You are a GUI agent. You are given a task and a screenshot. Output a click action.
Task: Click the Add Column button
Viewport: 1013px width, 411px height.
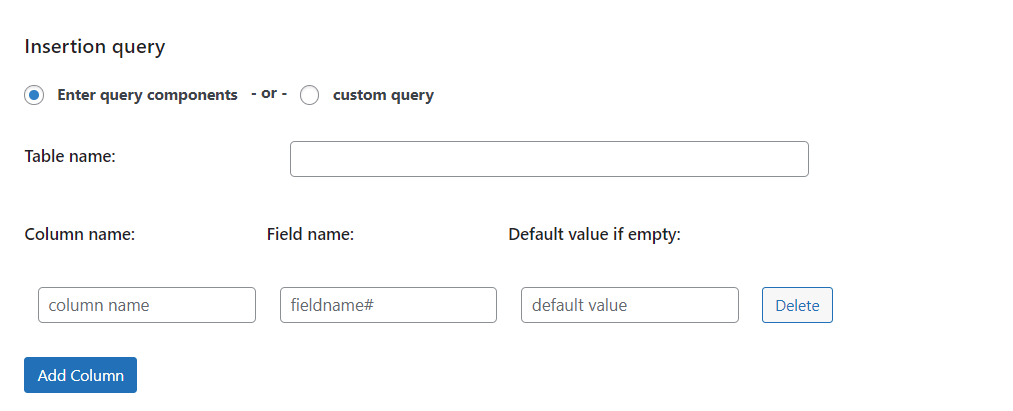click(80, 375)
